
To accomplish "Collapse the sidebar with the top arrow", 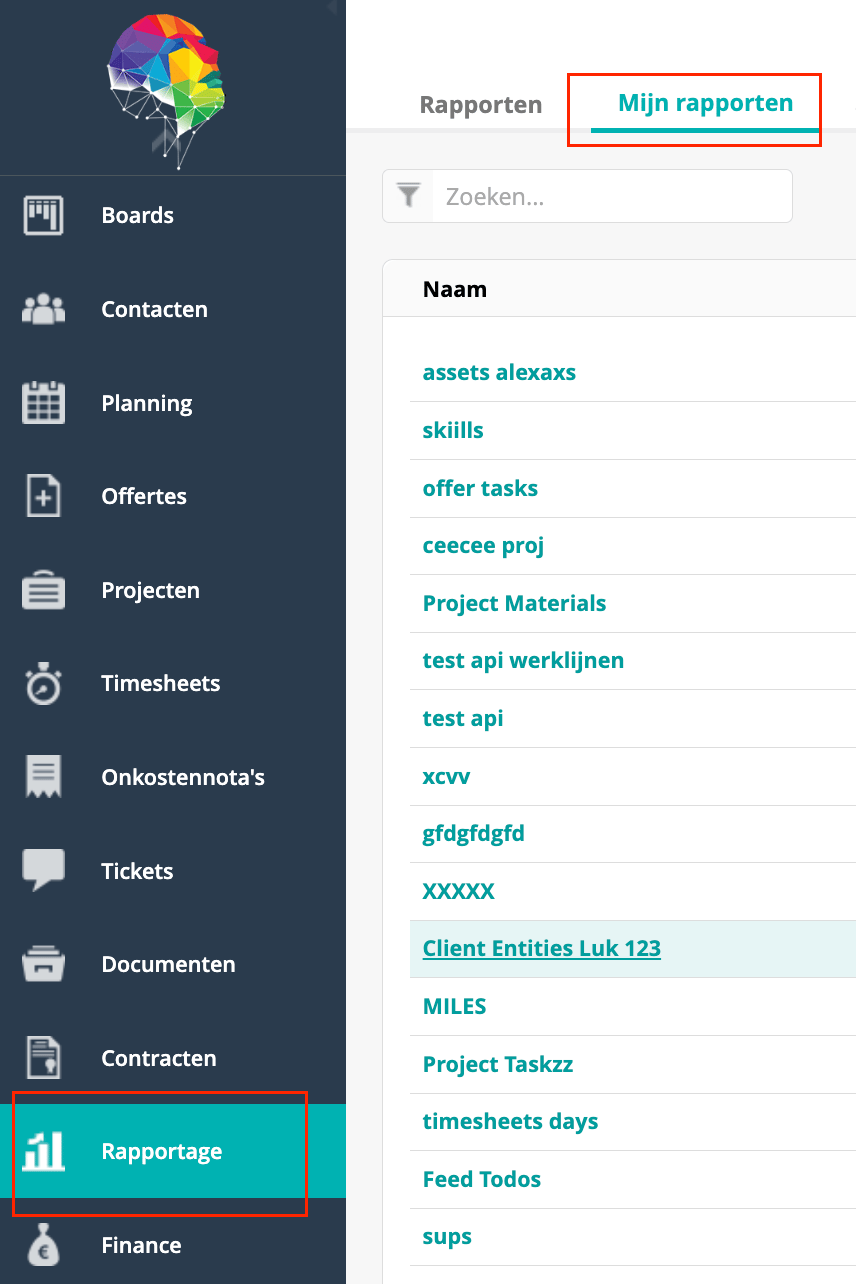I will [331, 6].
